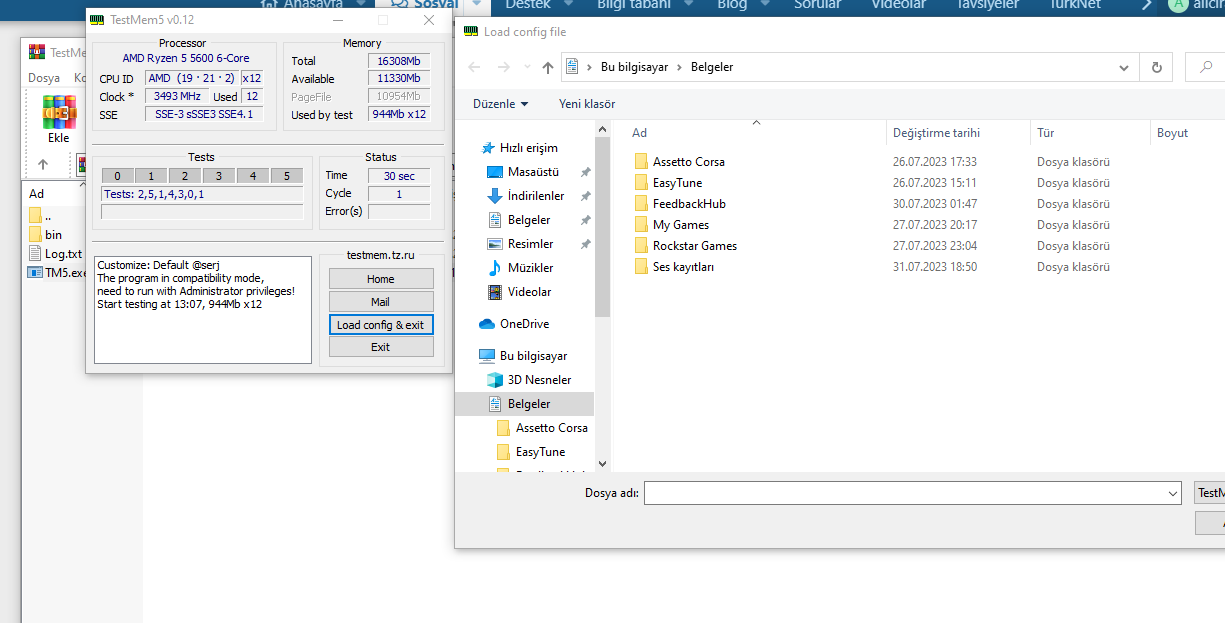Select Rockstar Games folder
1225x623 pixels.
(695, 246)
